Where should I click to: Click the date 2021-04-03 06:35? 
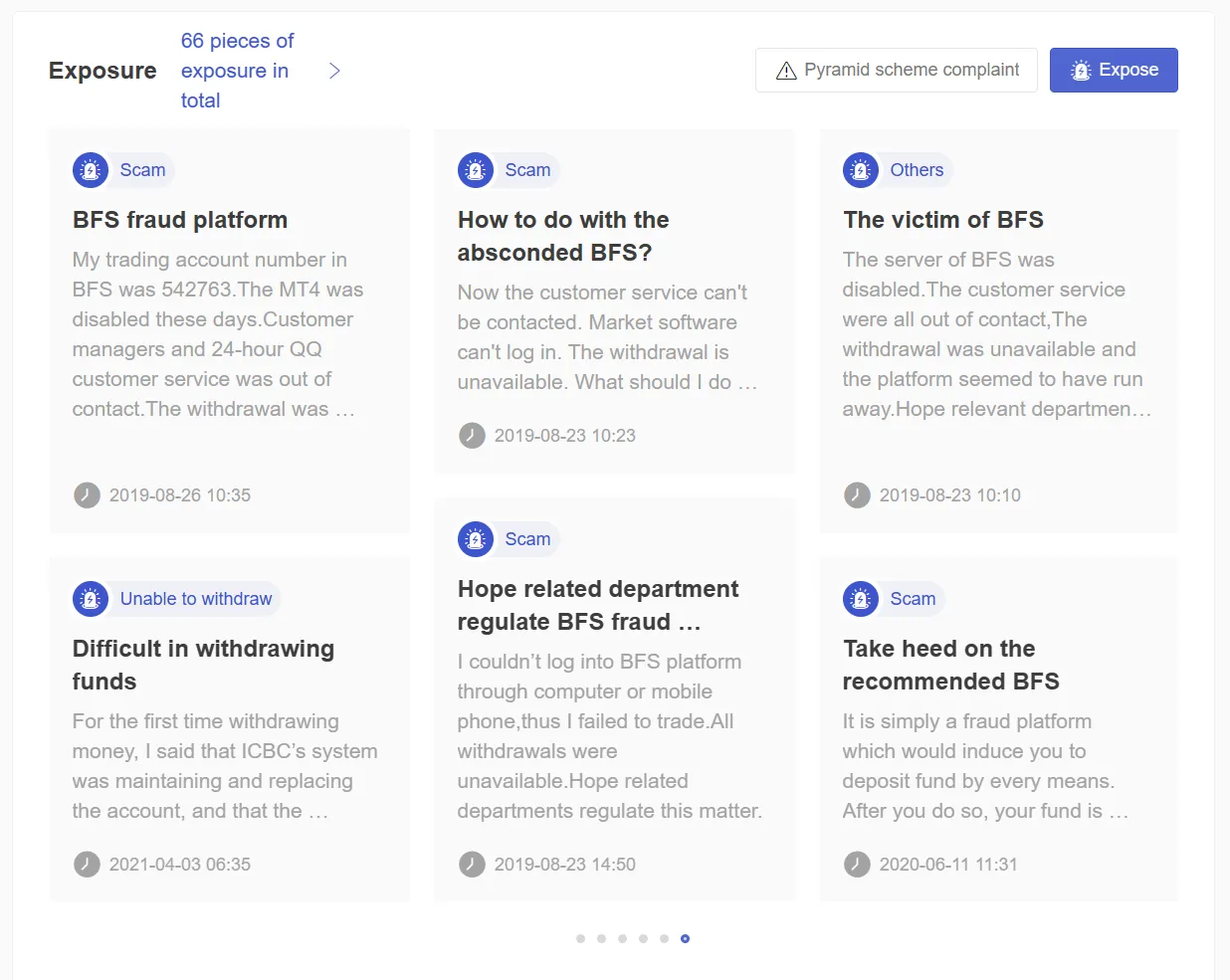180,865
